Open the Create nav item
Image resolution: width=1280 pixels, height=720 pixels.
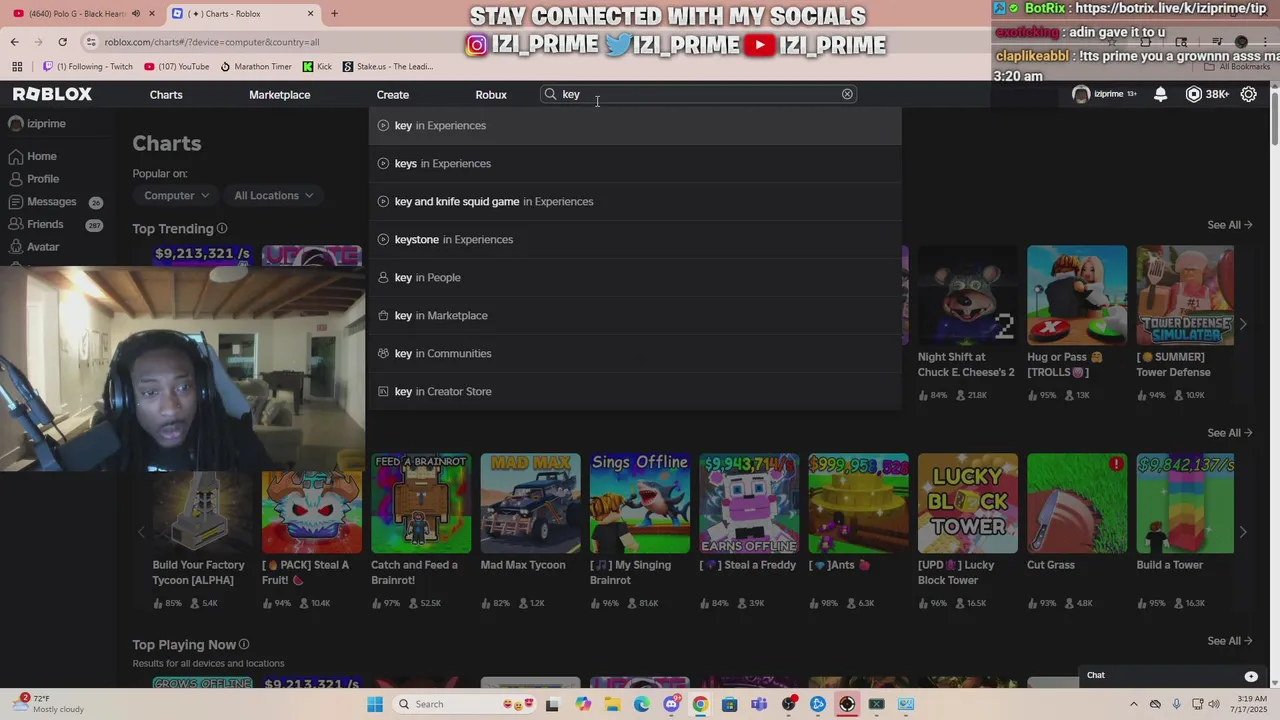click(x=392, y=95)
